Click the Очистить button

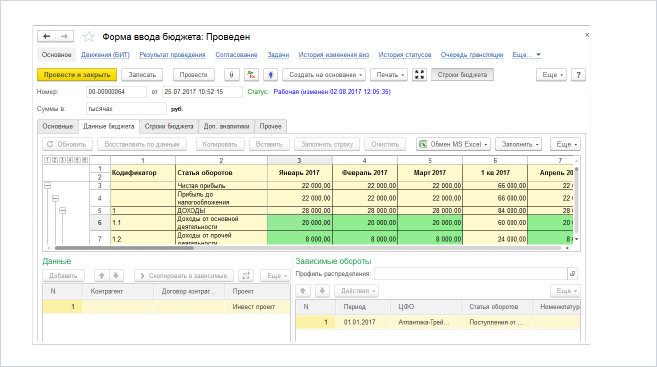[385, 144]
